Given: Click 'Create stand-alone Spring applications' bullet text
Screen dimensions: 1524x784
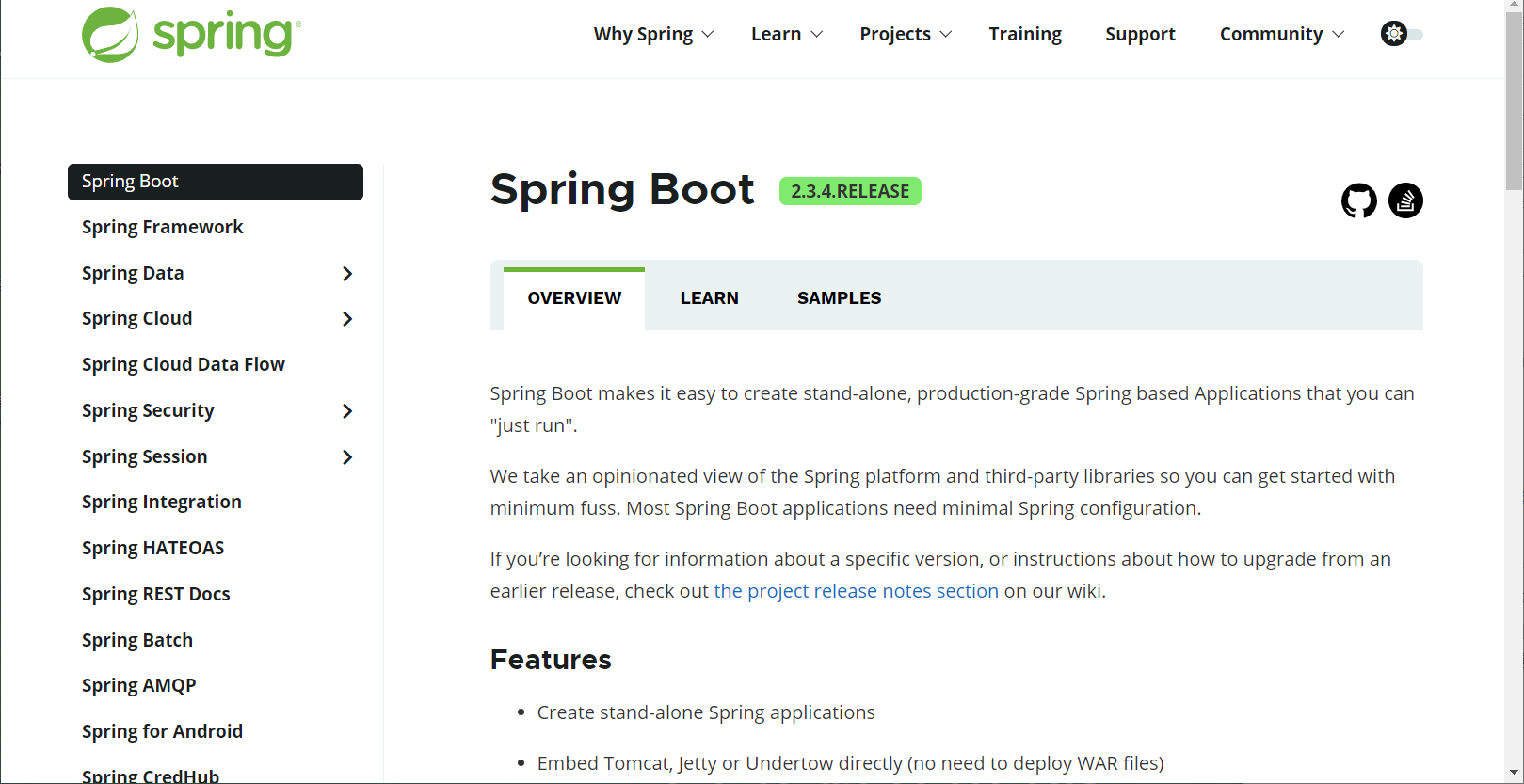Looking at the screenshot, I should tap(706, 712).
